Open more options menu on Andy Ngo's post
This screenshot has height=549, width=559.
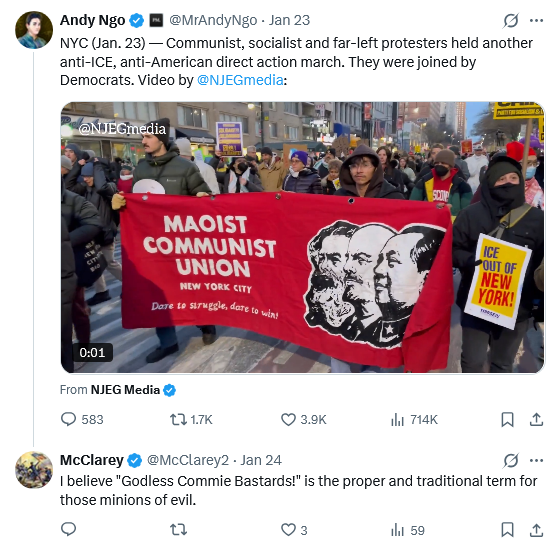pos(536,21)
